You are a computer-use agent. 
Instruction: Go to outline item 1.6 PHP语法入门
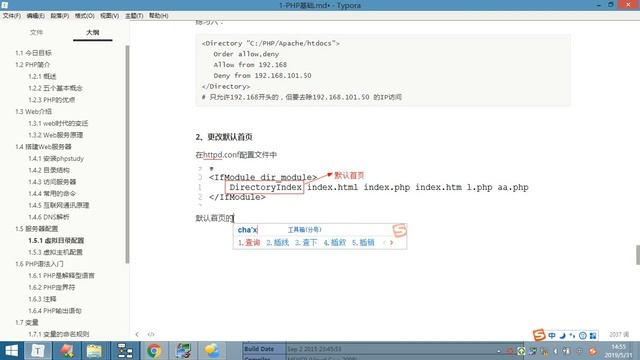click(40, 264)
